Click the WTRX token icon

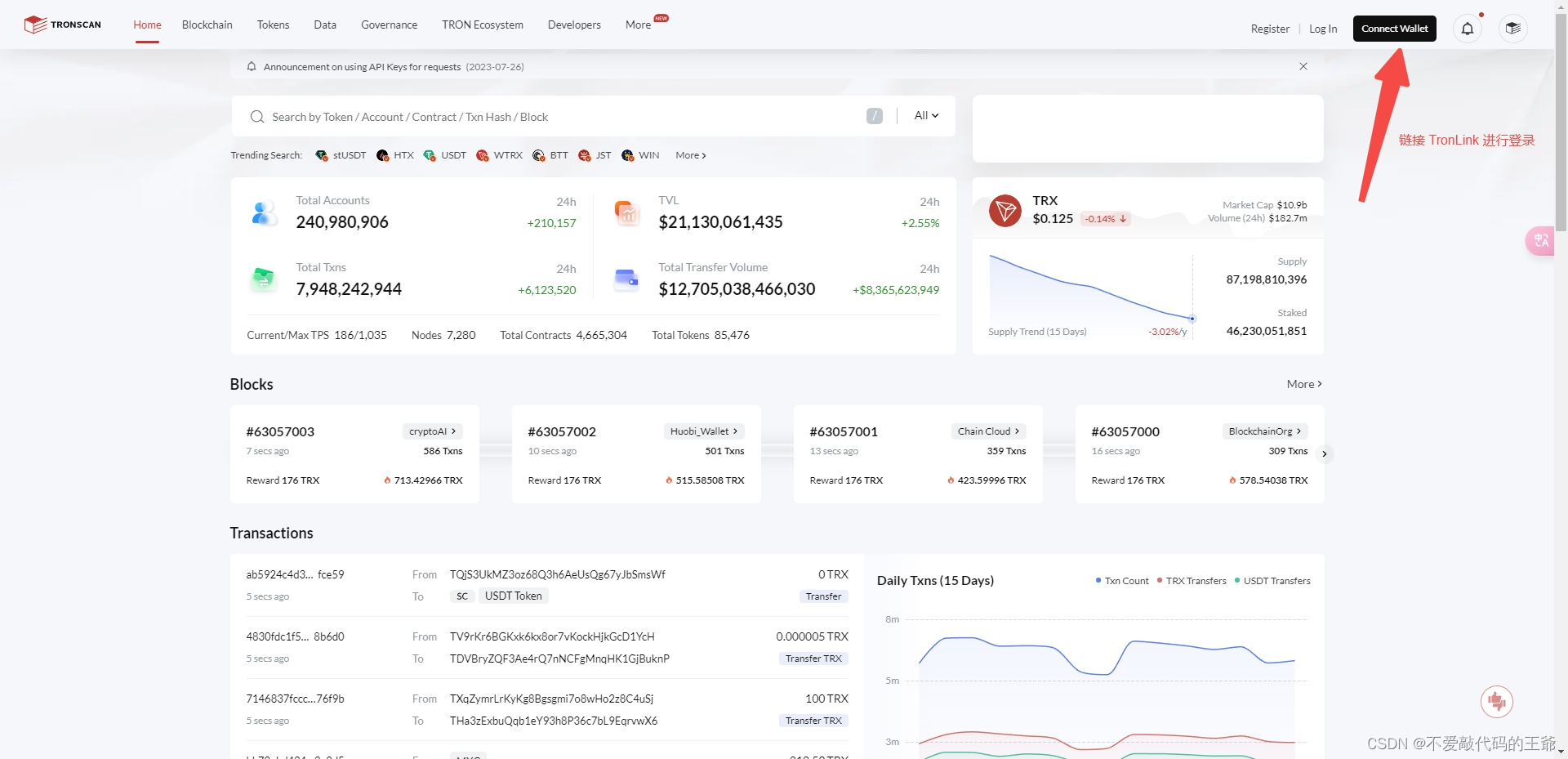tap(483, 155)
